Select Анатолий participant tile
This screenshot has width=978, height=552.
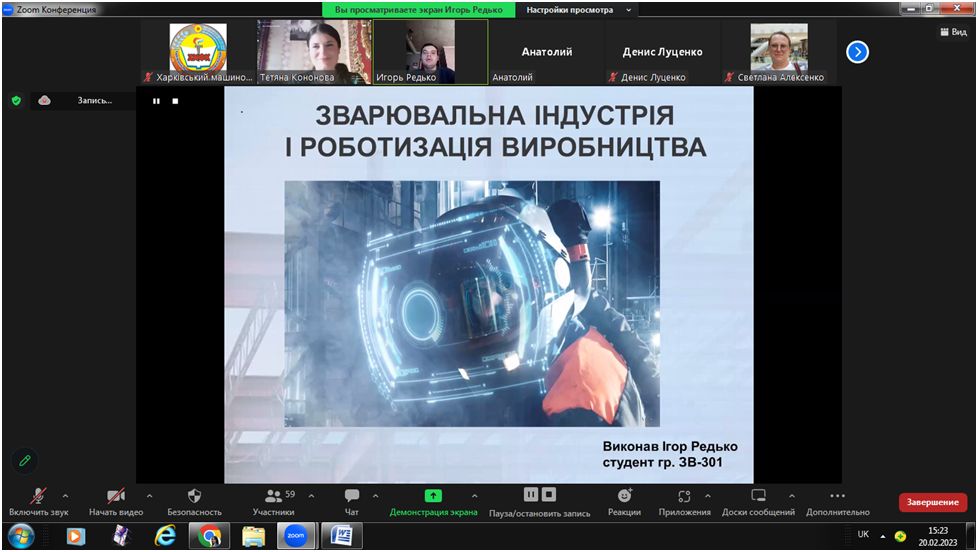tap(546, 52)
